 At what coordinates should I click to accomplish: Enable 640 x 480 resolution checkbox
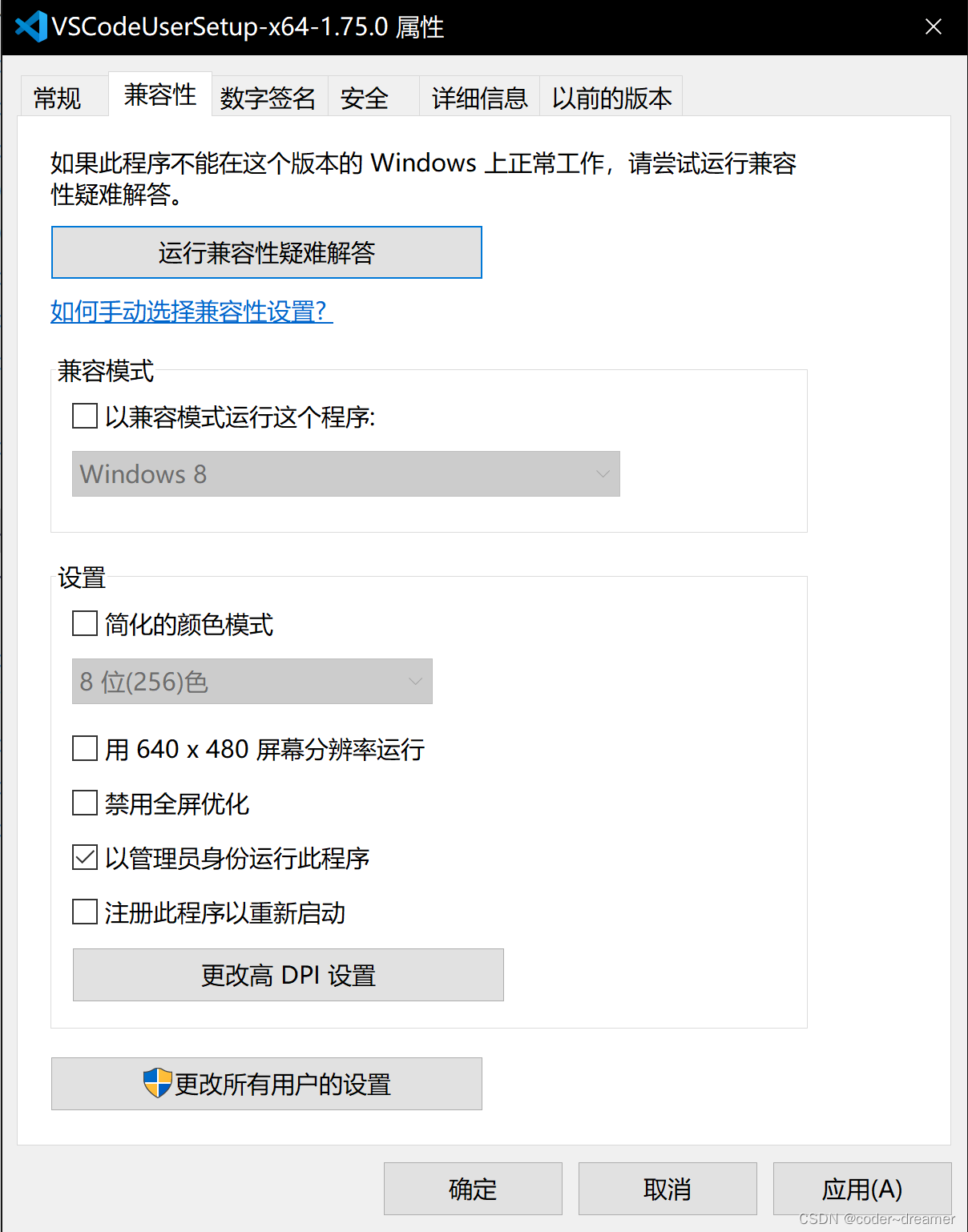click(x=83, y=748)
